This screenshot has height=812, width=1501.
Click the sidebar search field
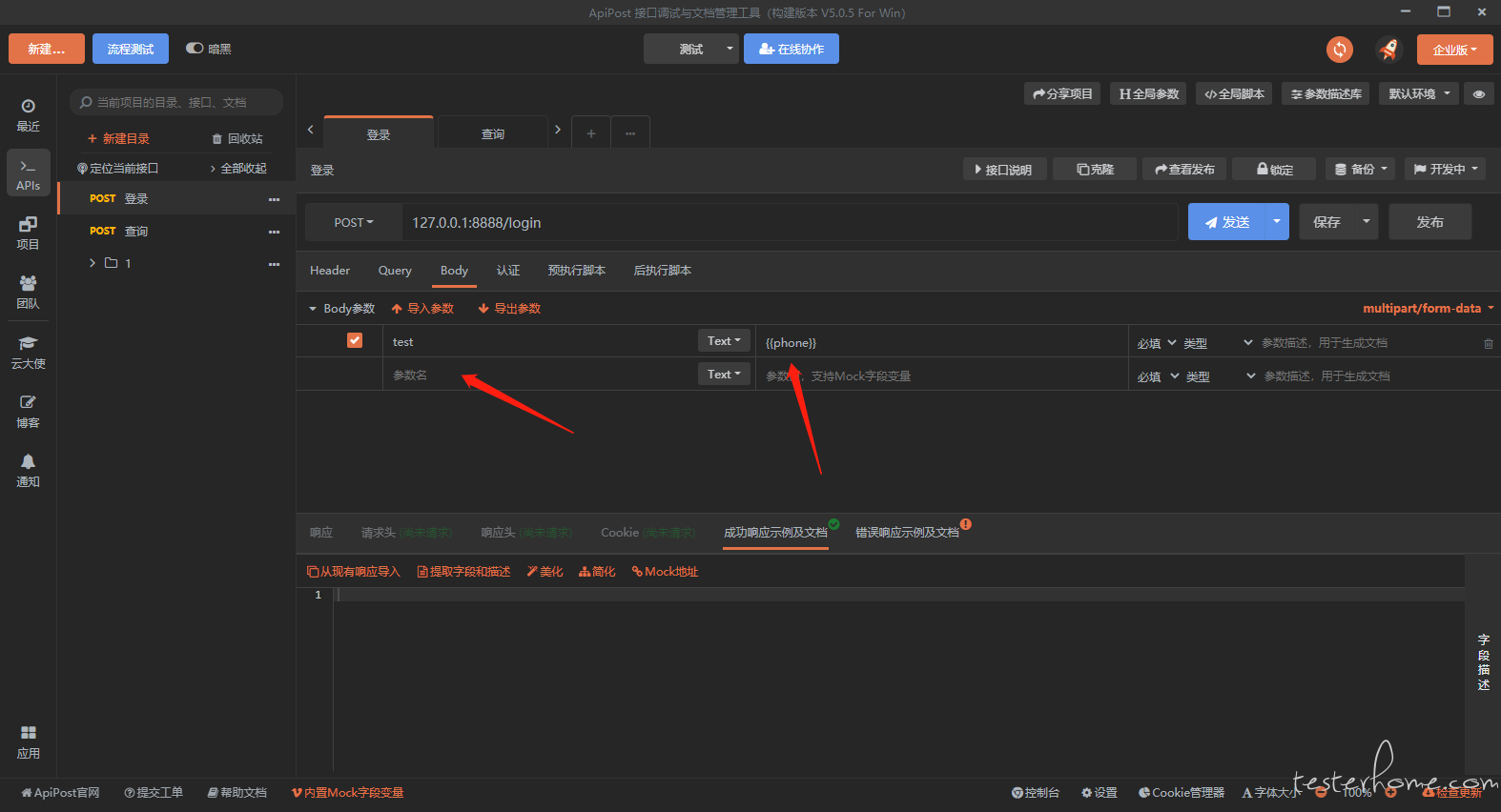click(176, 102)
